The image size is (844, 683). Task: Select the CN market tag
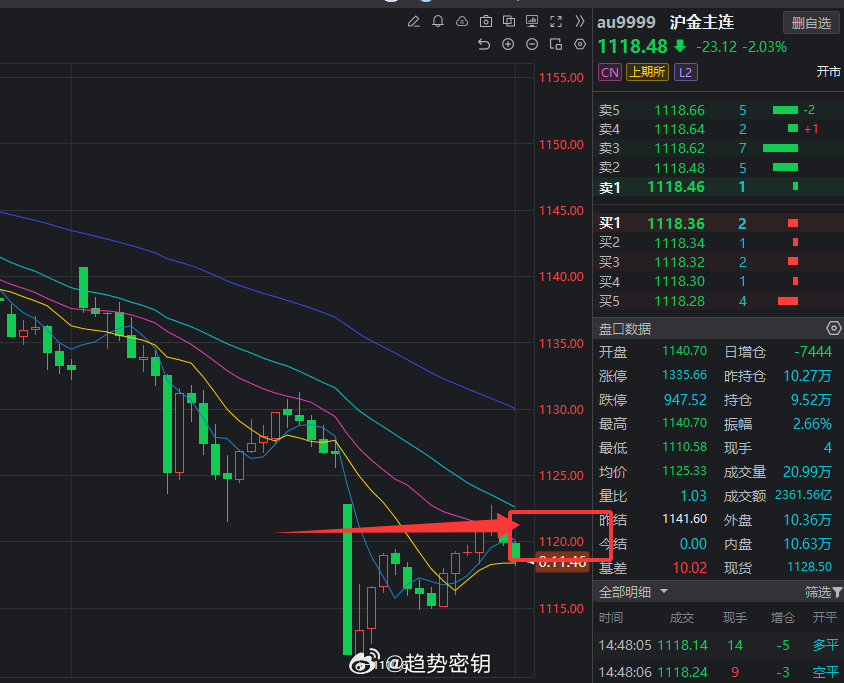[x=609, y=72]
